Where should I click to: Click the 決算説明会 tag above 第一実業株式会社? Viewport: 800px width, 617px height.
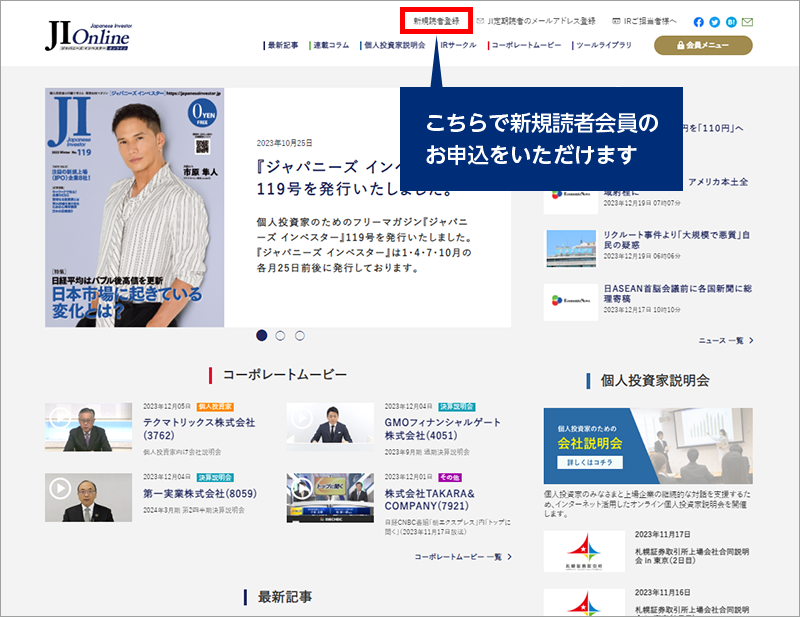coord(215,478)
